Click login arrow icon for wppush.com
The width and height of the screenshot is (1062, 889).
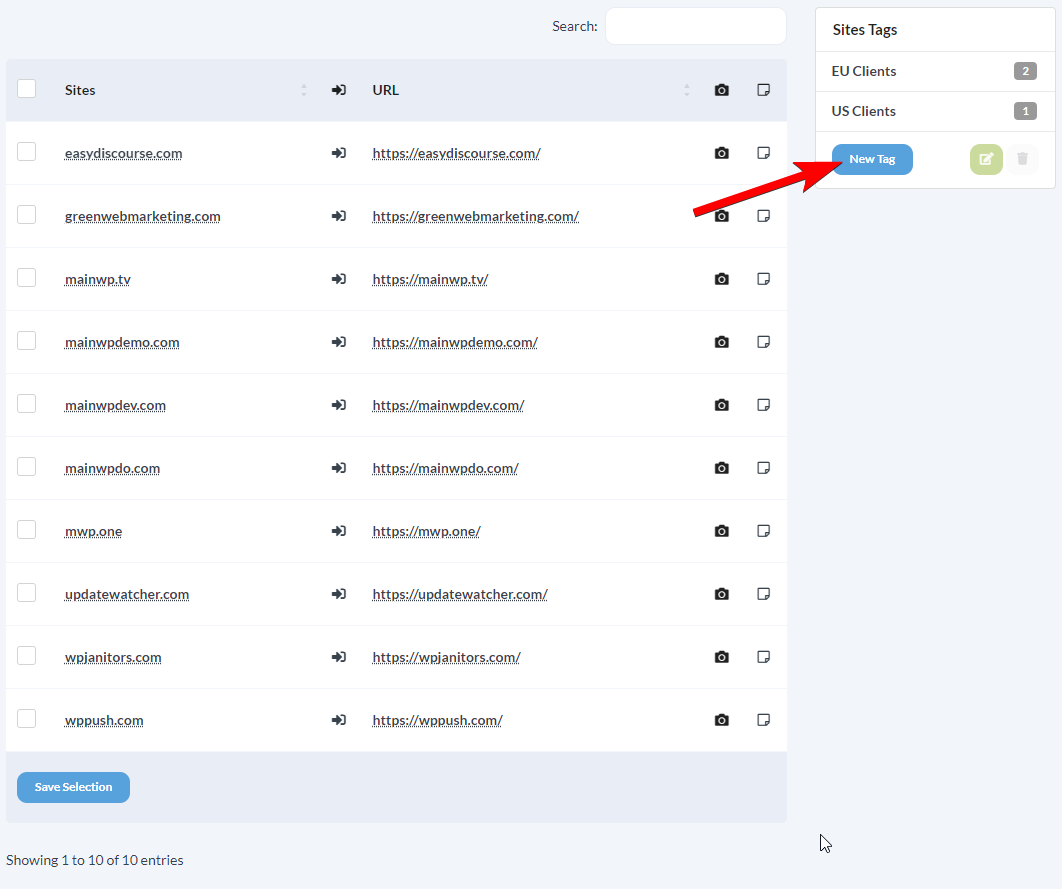click(339, 720)
